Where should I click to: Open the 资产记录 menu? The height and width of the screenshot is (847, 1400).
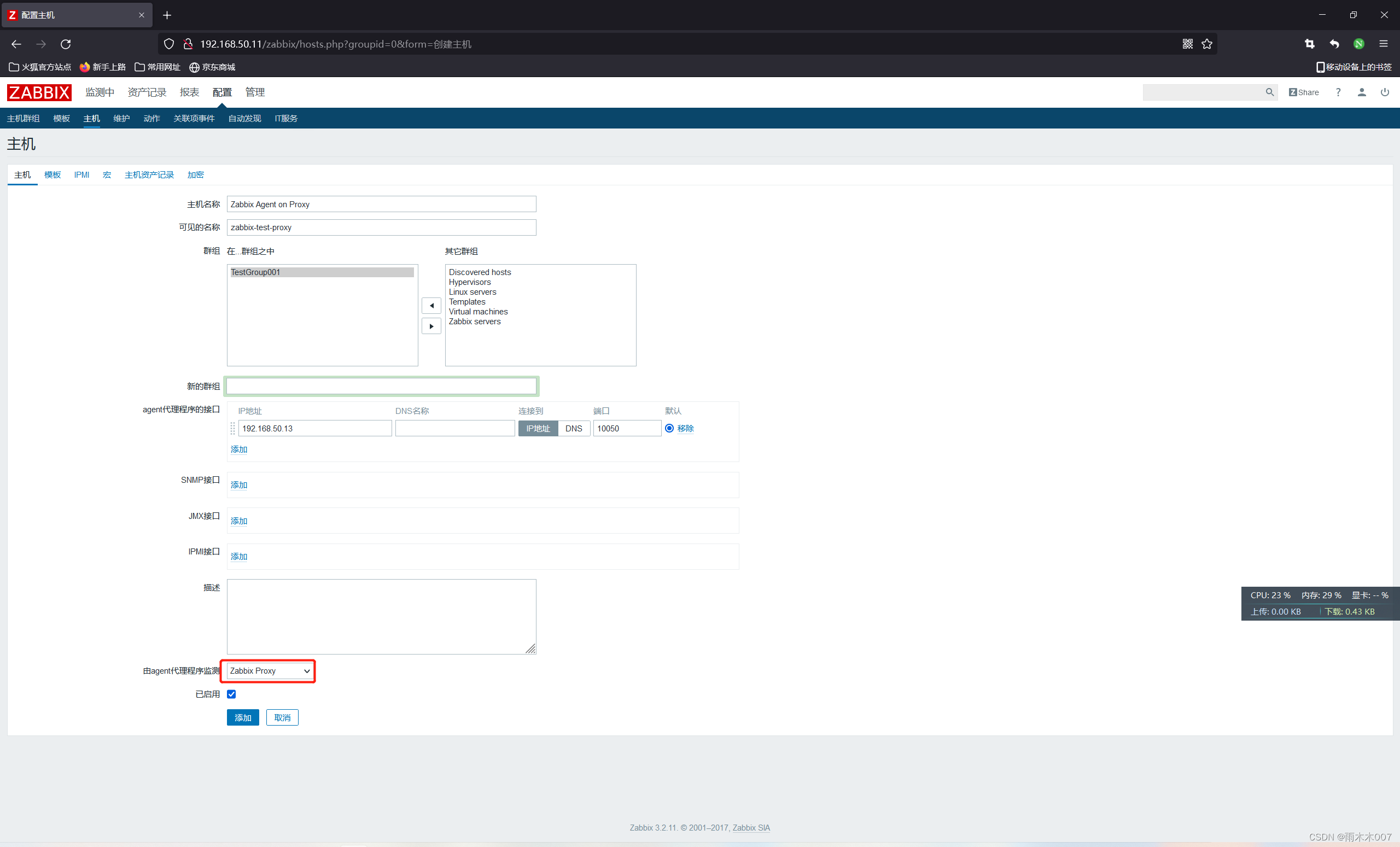(x=147, y=92)
